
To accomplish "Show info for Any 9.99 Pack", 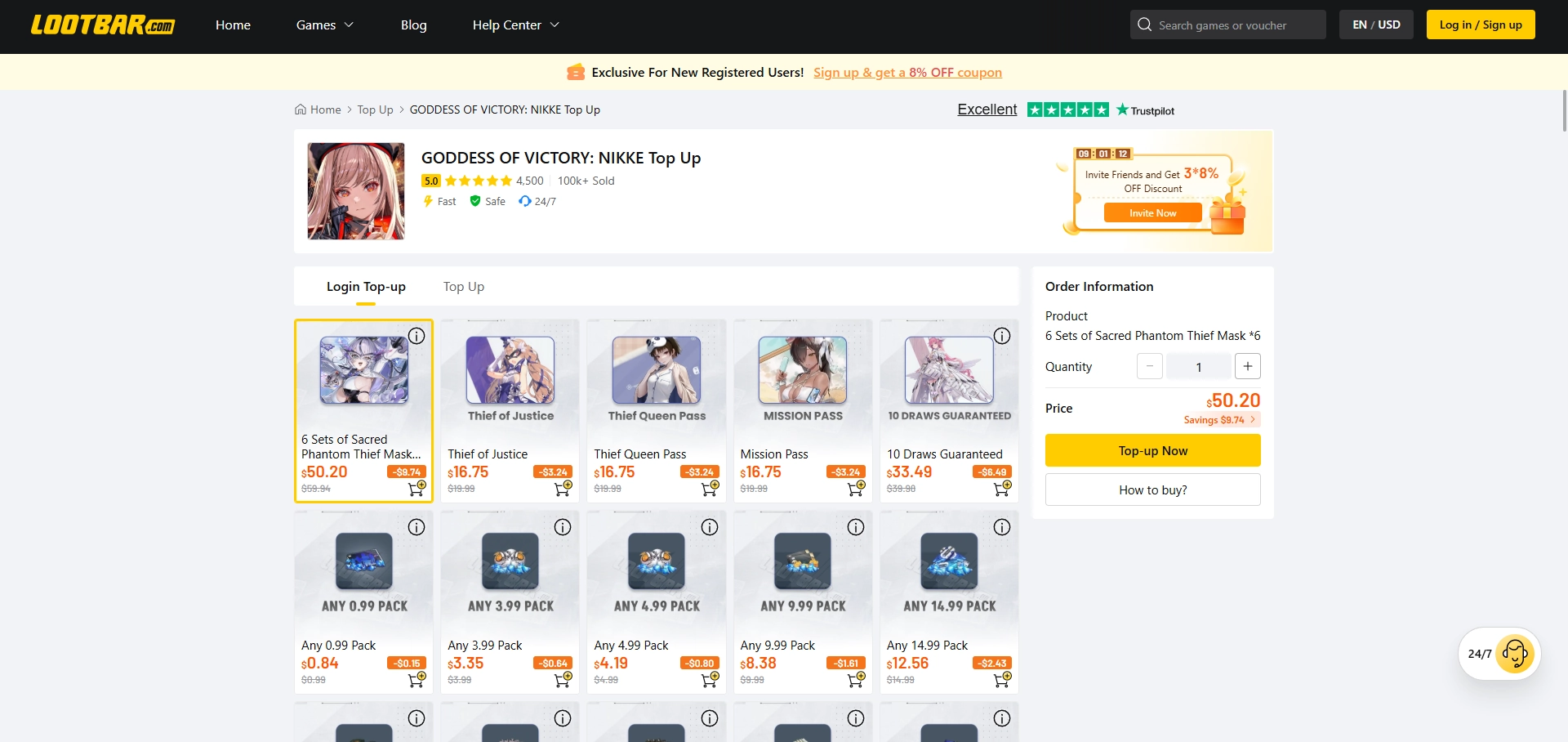I will (856, 527).
